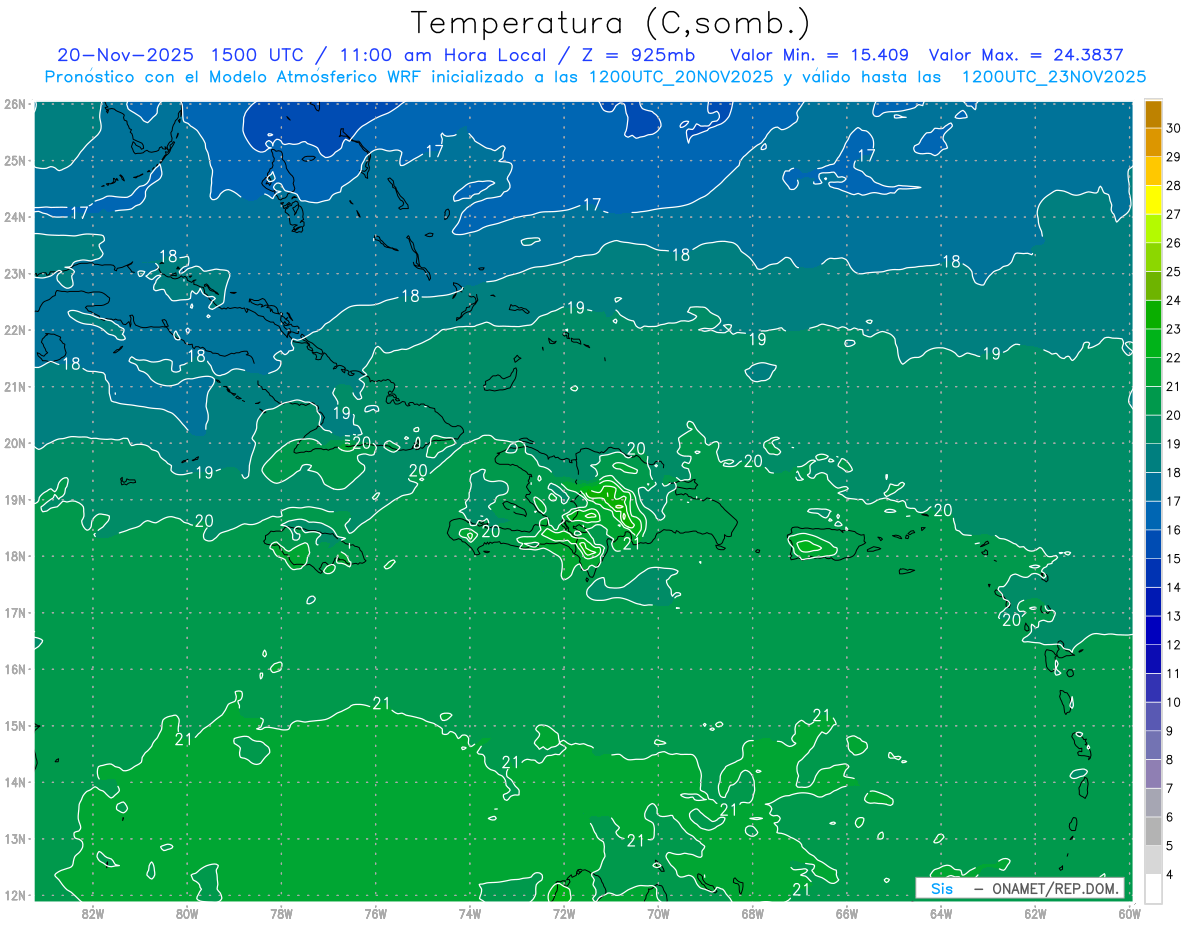Click the '60W' longitude axis label
Image resolution: width=1200 pixels, height=927 pixels.
(1129, 912)
